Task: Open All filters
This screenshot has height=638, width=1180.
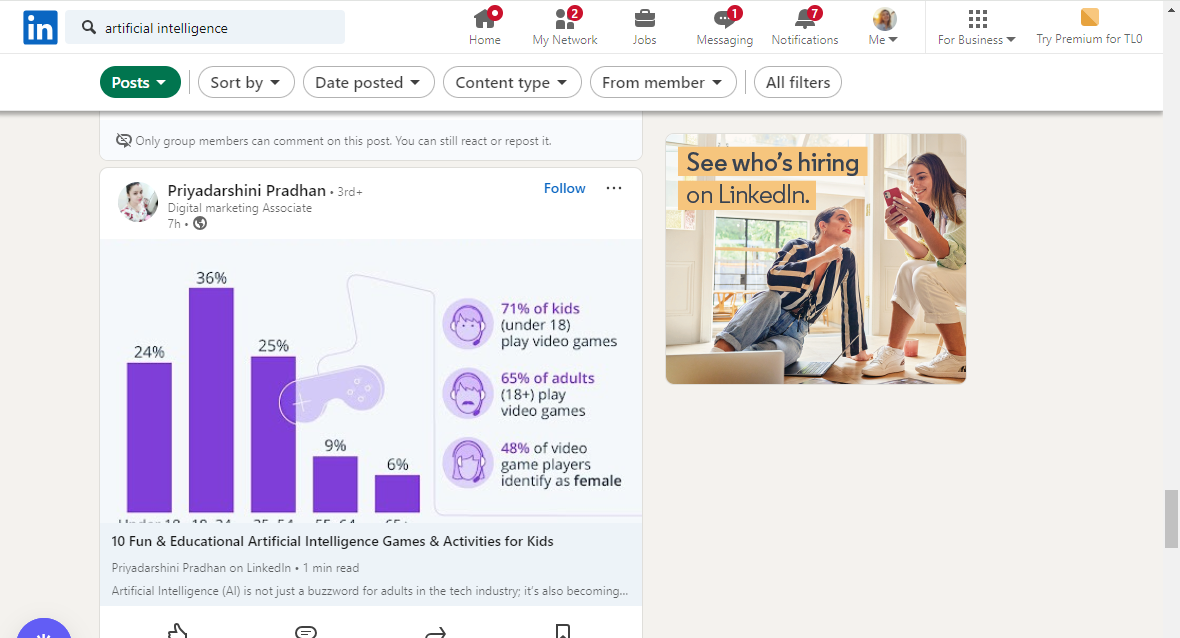Action: pos(798,82)
